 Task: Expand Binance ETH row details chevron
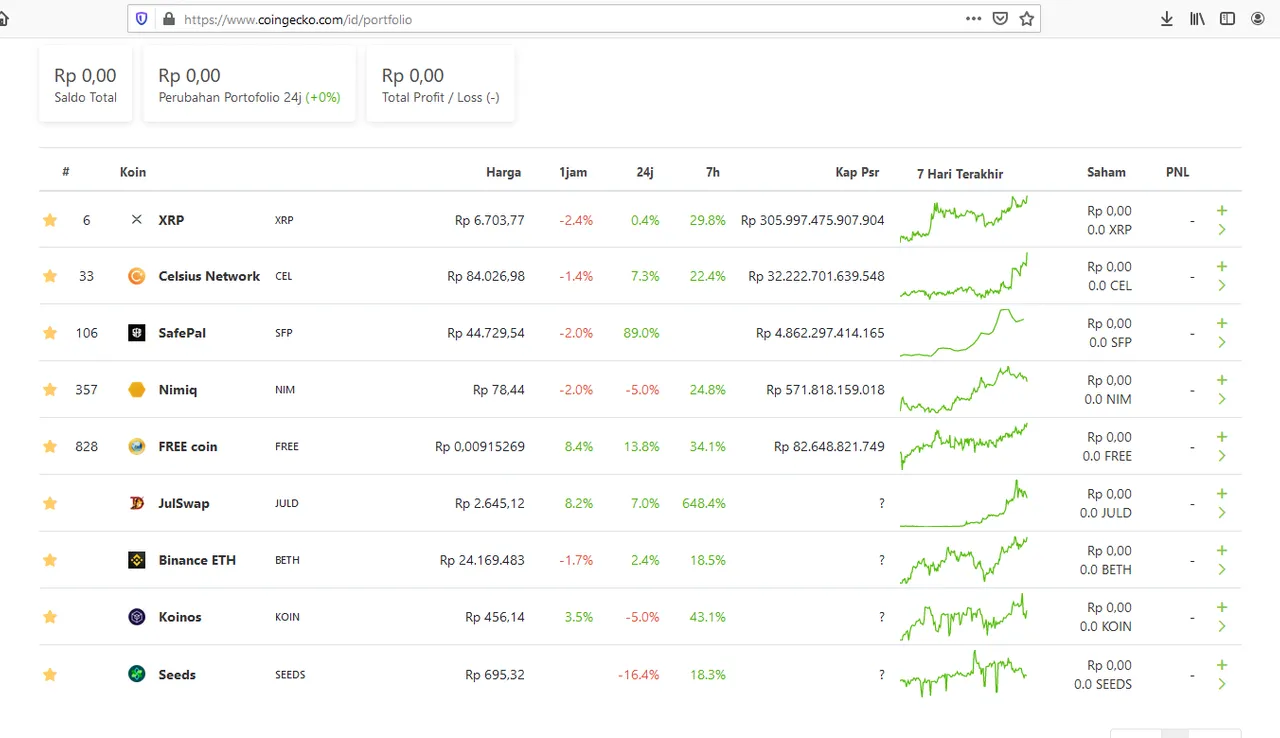(x=1222, y=570)
